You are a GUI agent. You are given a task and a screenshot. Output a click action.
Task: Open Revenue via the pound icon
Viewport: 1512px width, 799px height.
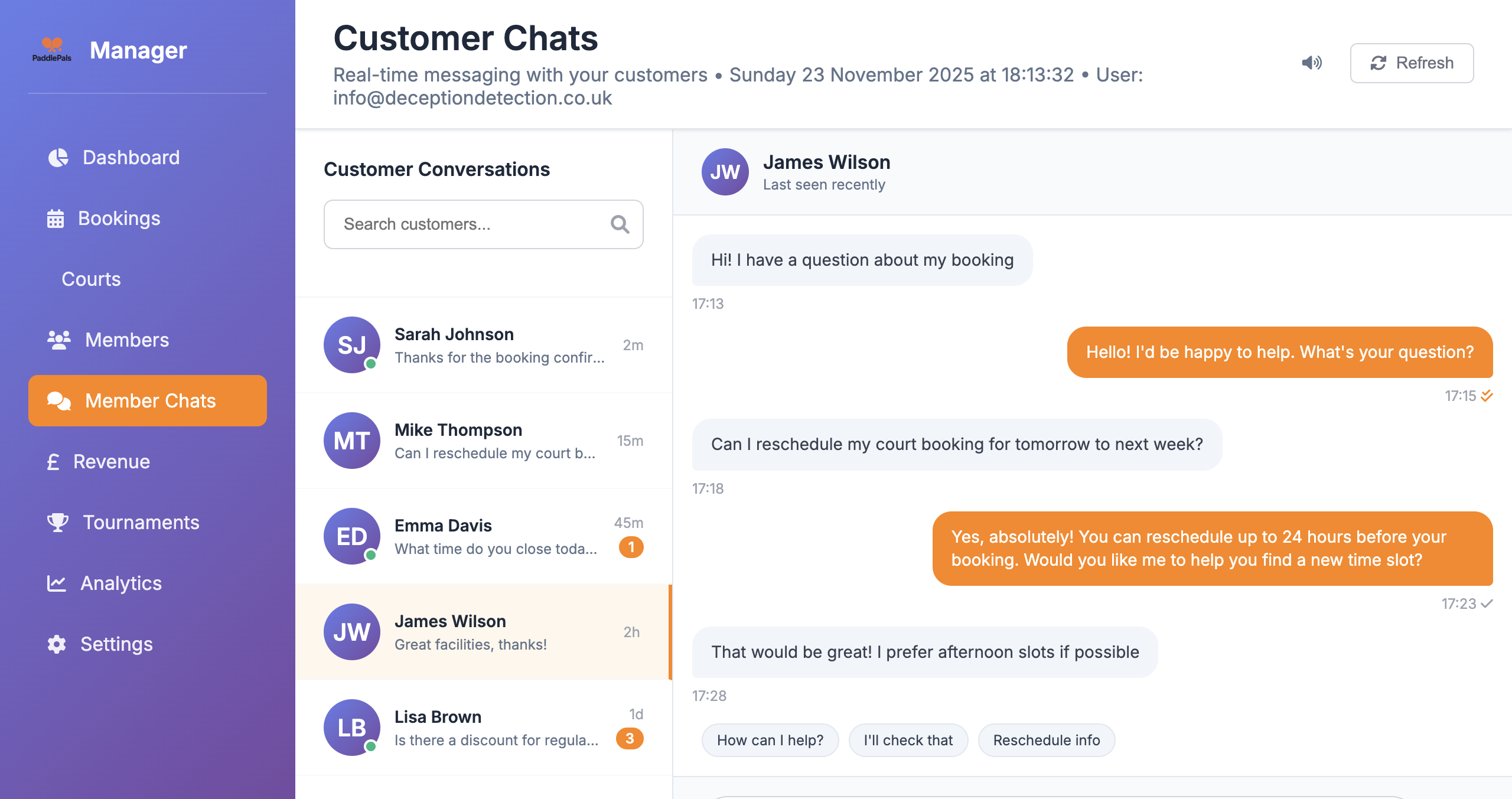coord(55,462)
